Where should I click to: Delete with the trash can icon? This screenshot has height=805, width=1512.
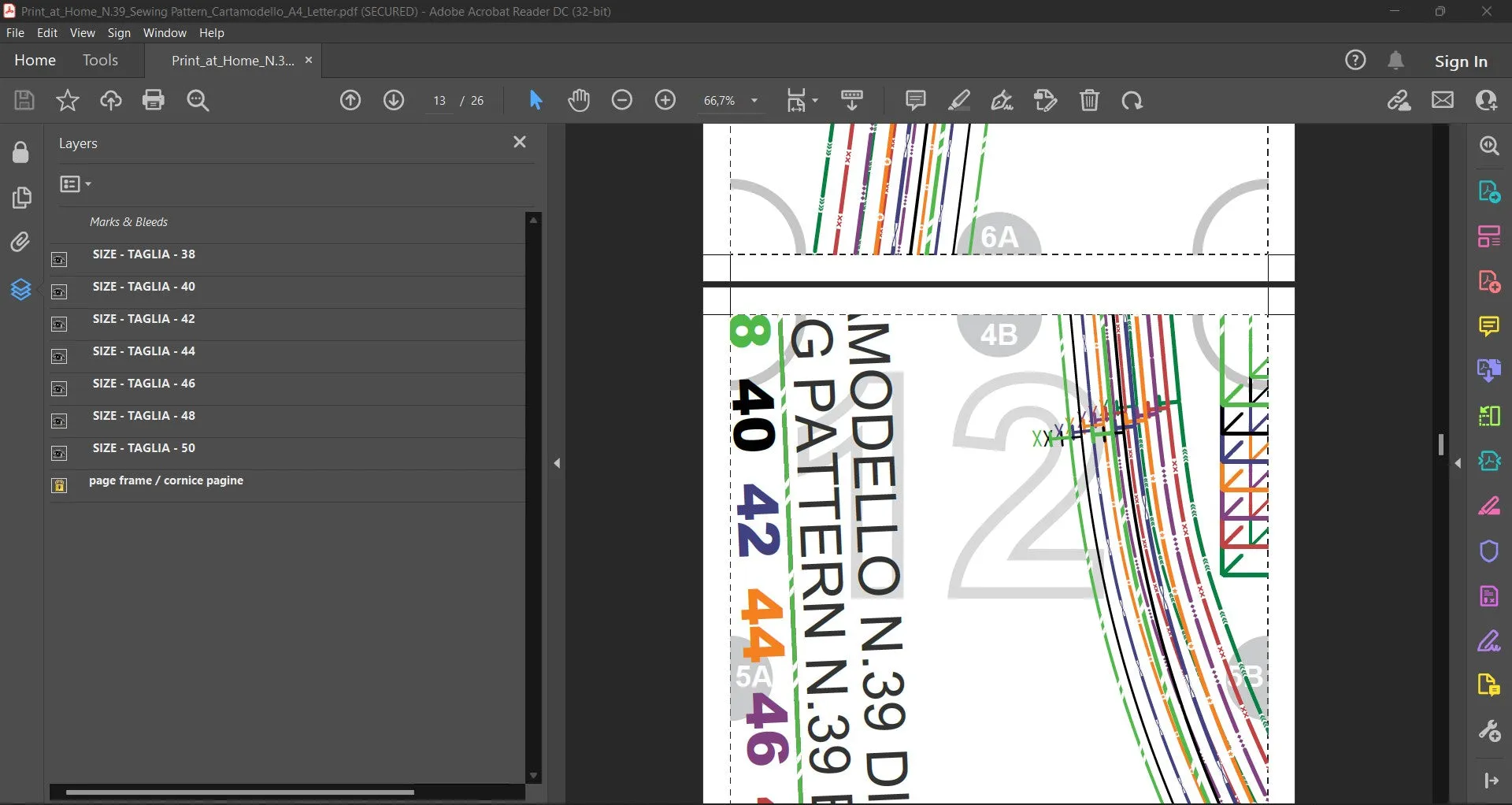1089,100
